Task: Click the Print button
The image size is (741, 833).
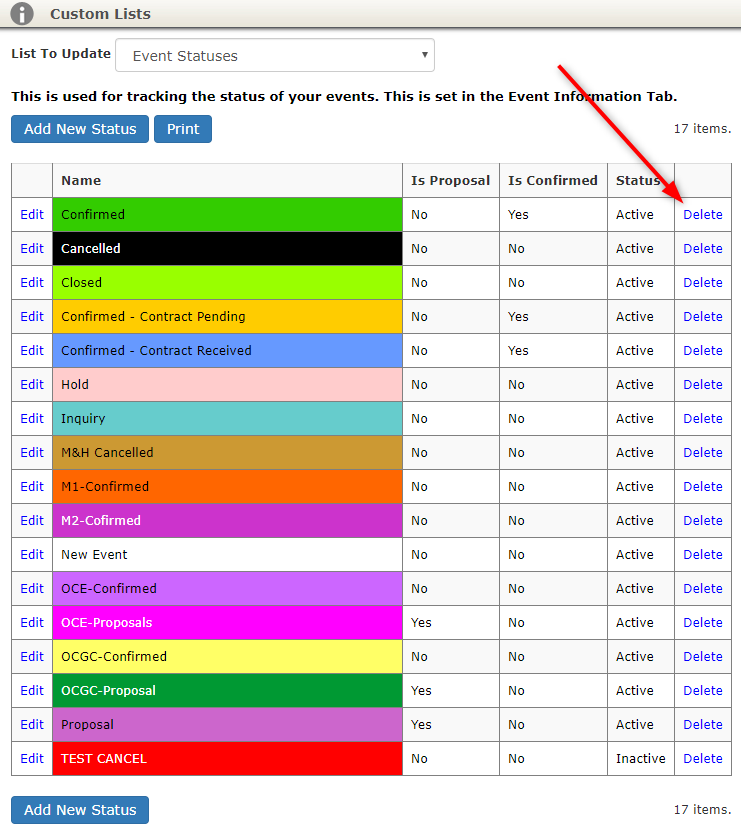Action: click(x=183, y=129)
